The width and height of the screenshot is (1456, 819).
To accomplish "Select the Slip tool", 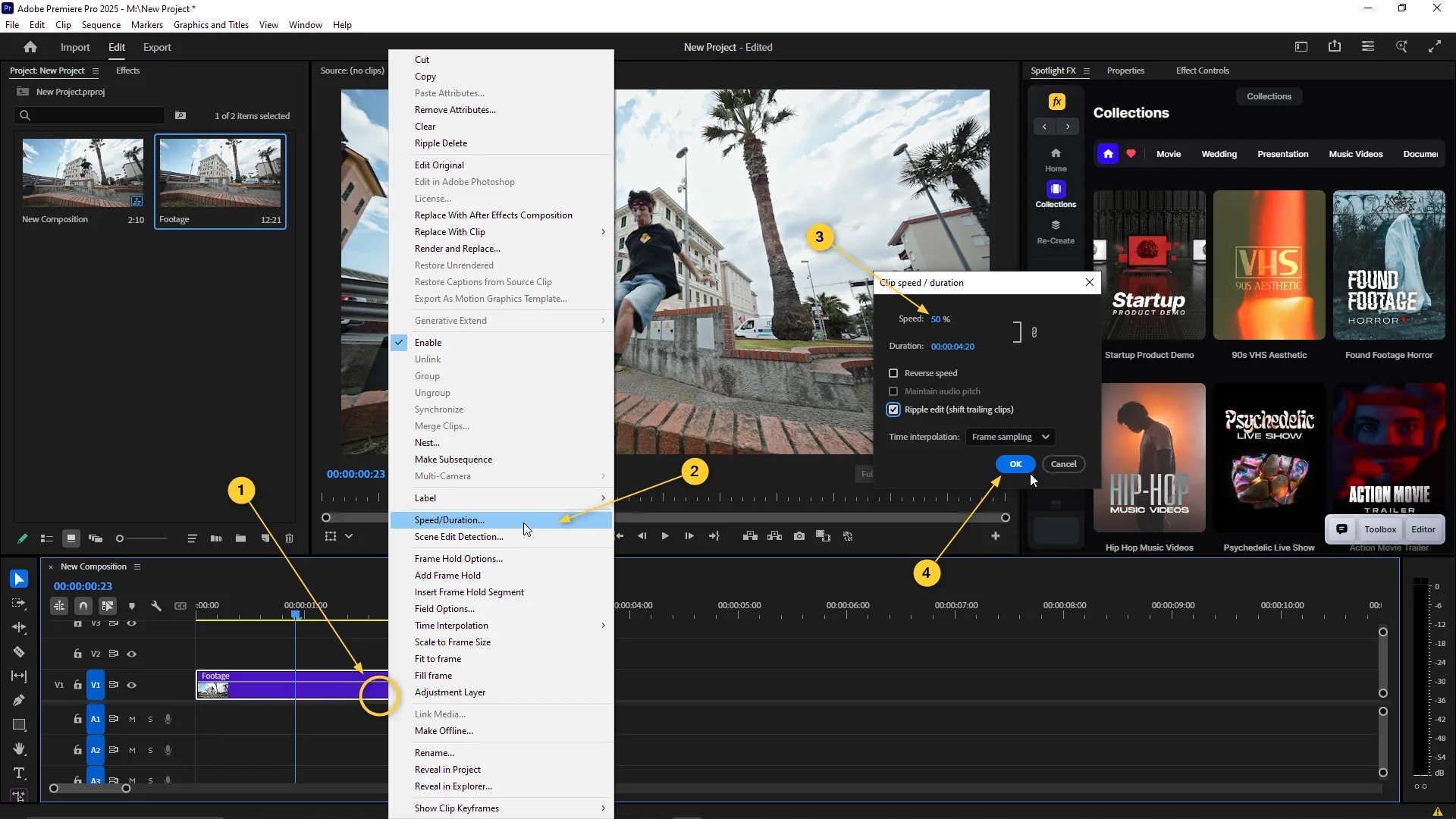I will coord(19,676).
